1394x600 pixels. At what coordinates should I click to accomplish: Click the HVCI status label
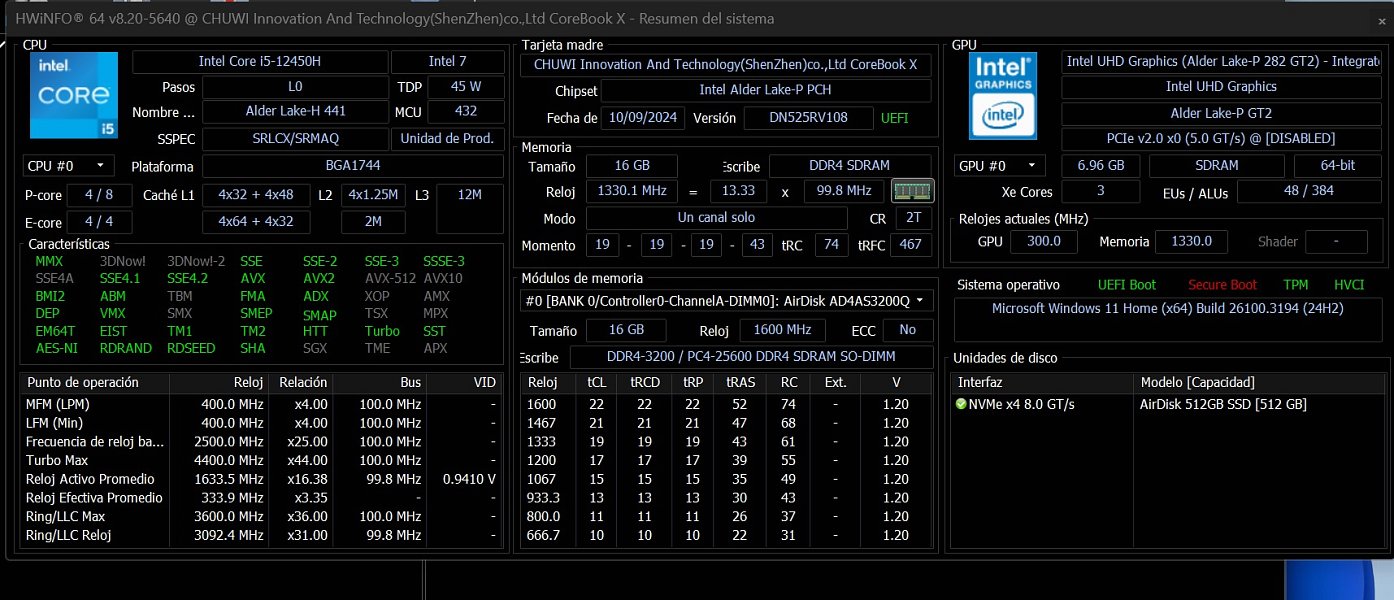pos(1349,285)
